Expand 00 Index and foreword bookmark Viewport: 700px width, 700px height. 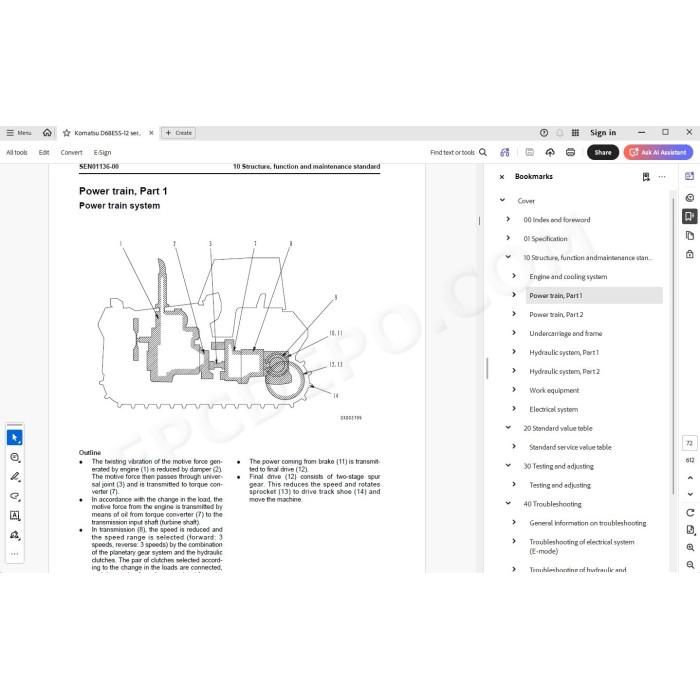coord(508,219)
